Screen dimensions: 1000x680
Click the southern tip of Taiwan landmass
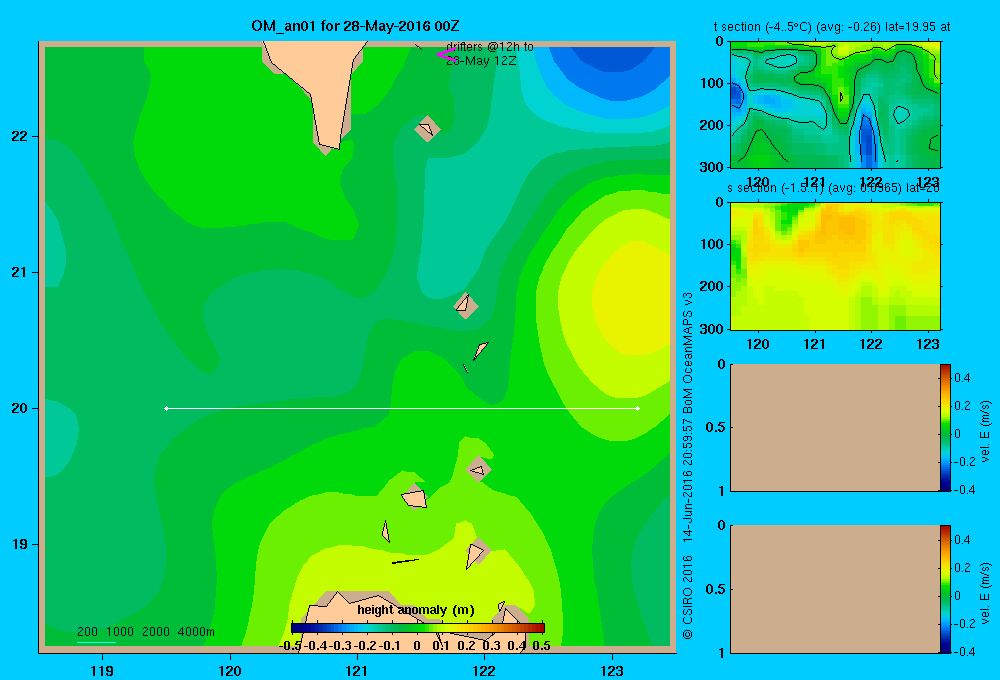click(x=330, y=146)
